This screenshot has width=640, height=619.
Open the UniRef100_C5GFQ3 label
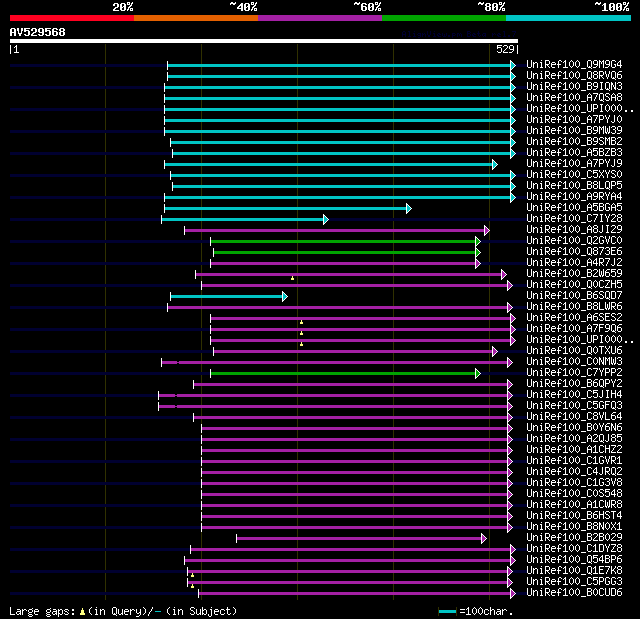[574, 406]
